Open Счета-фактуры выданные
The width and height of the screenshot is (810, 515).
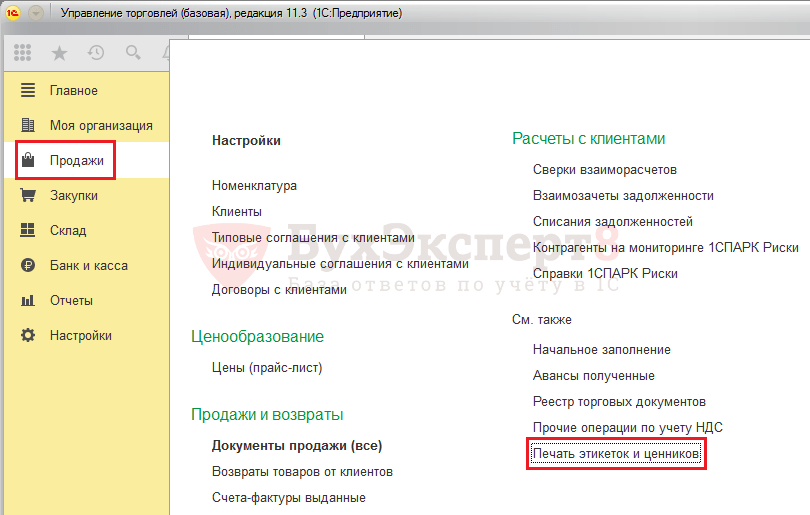289,497
